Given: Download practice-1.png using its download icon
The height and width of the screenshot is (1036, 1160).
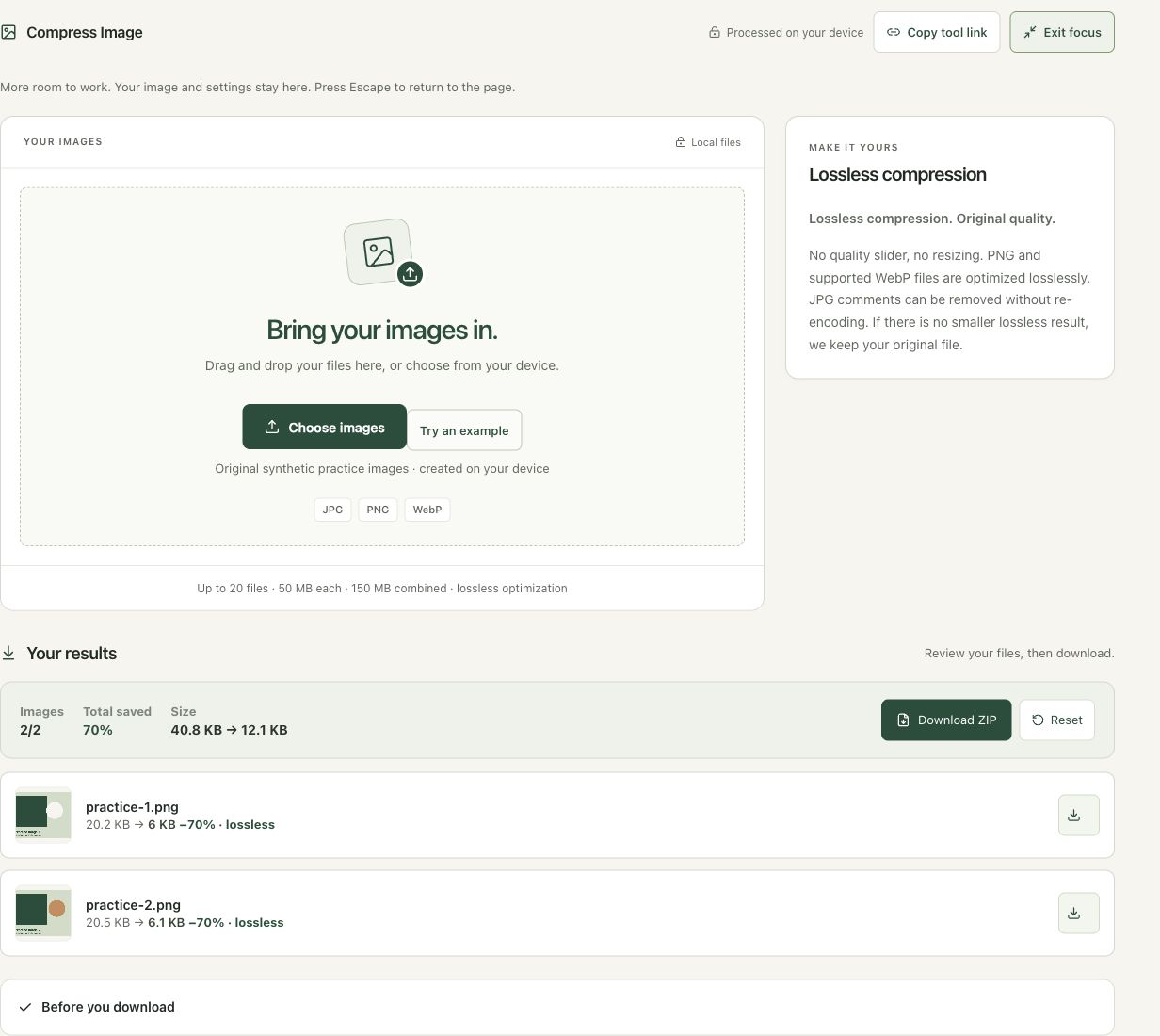Looking at the screenshot, I should pyautogui.click(x=1078, y=815).
